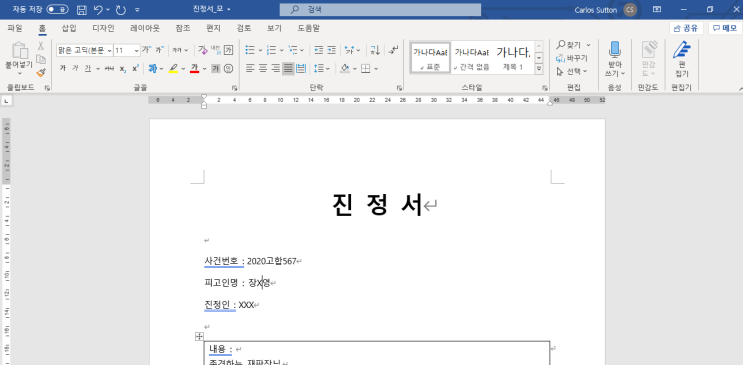Toggle bold formatting
Image resolution: width=743 pixels, height=365 pixels.
63,69
